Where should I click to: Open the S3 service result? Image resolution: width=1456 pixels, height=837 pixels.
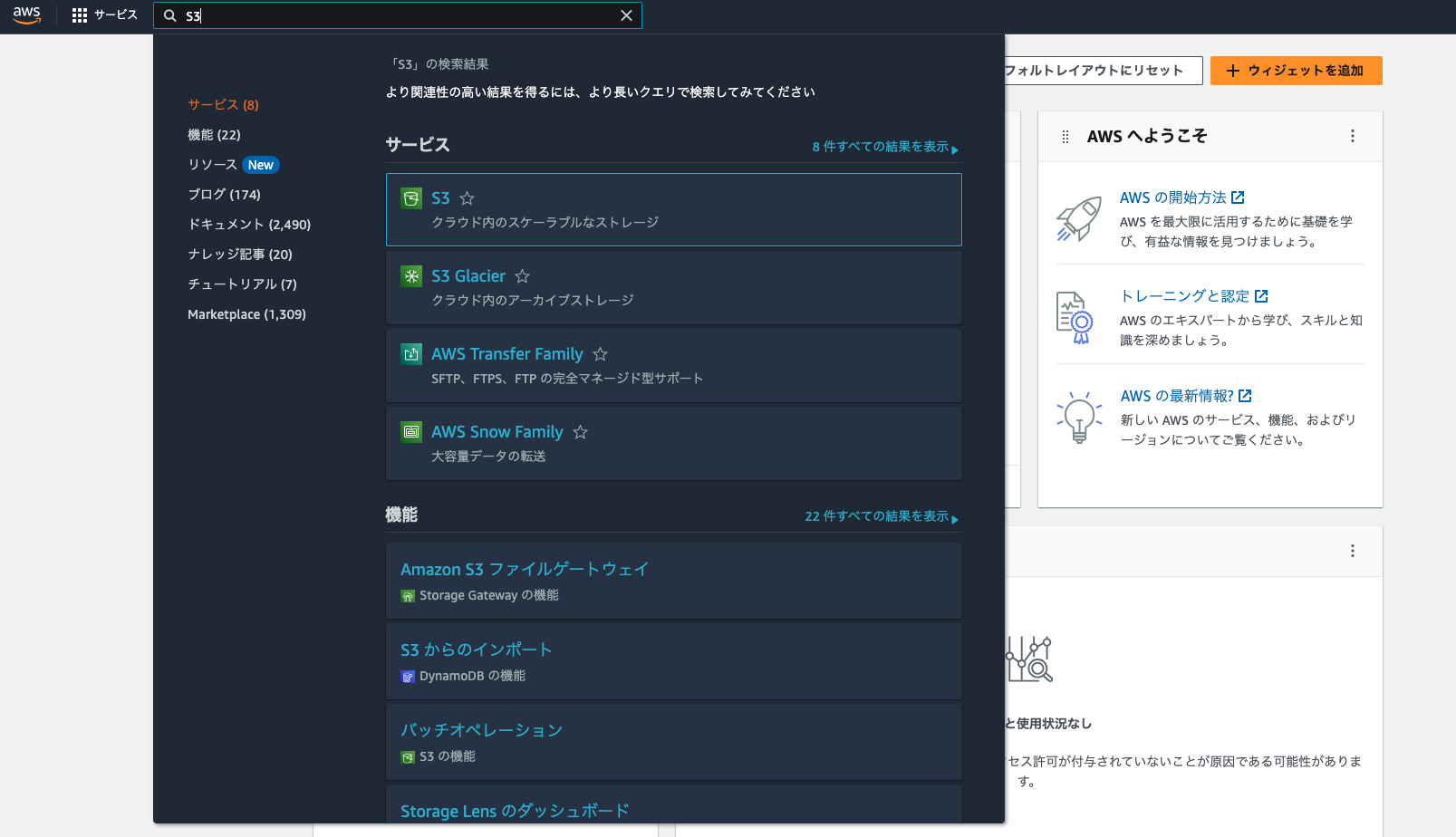674,209
